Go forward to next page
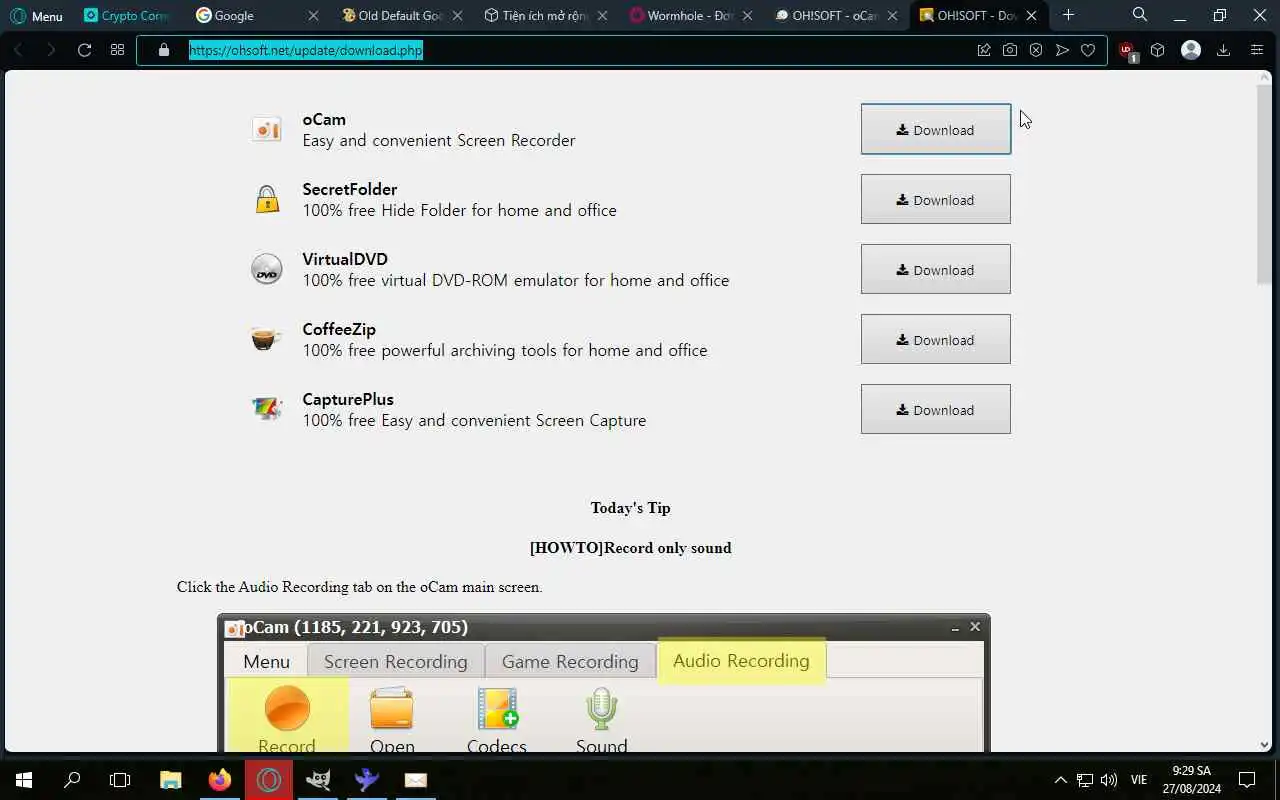This screenshot has height=800, width=1280. tap(50, 50)
